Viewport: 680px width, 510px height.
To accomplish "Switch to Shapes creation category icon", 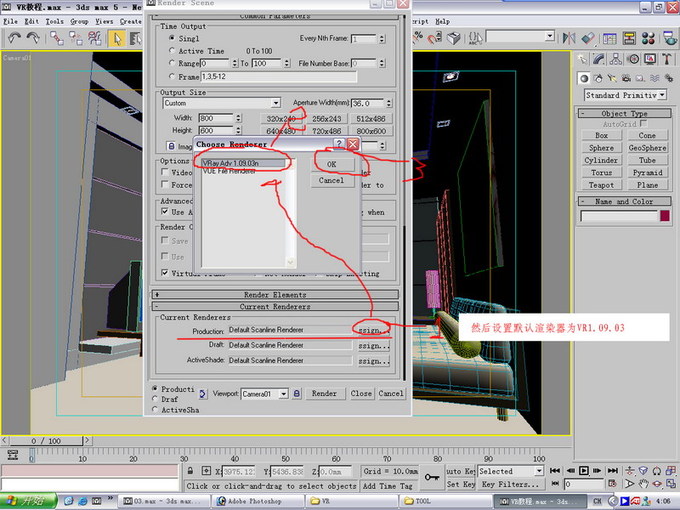I will pyautogui.click(x=600, y=77).
